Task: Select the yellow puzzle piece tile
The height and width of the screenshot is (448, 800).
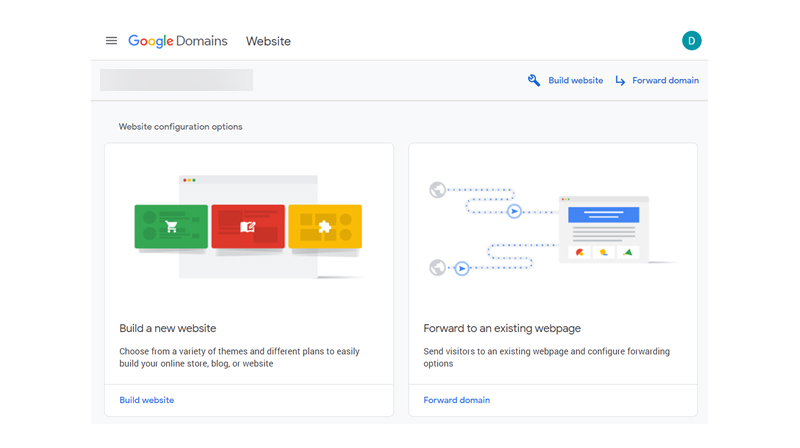Action: pyautogui.click(x=325, y=227)
